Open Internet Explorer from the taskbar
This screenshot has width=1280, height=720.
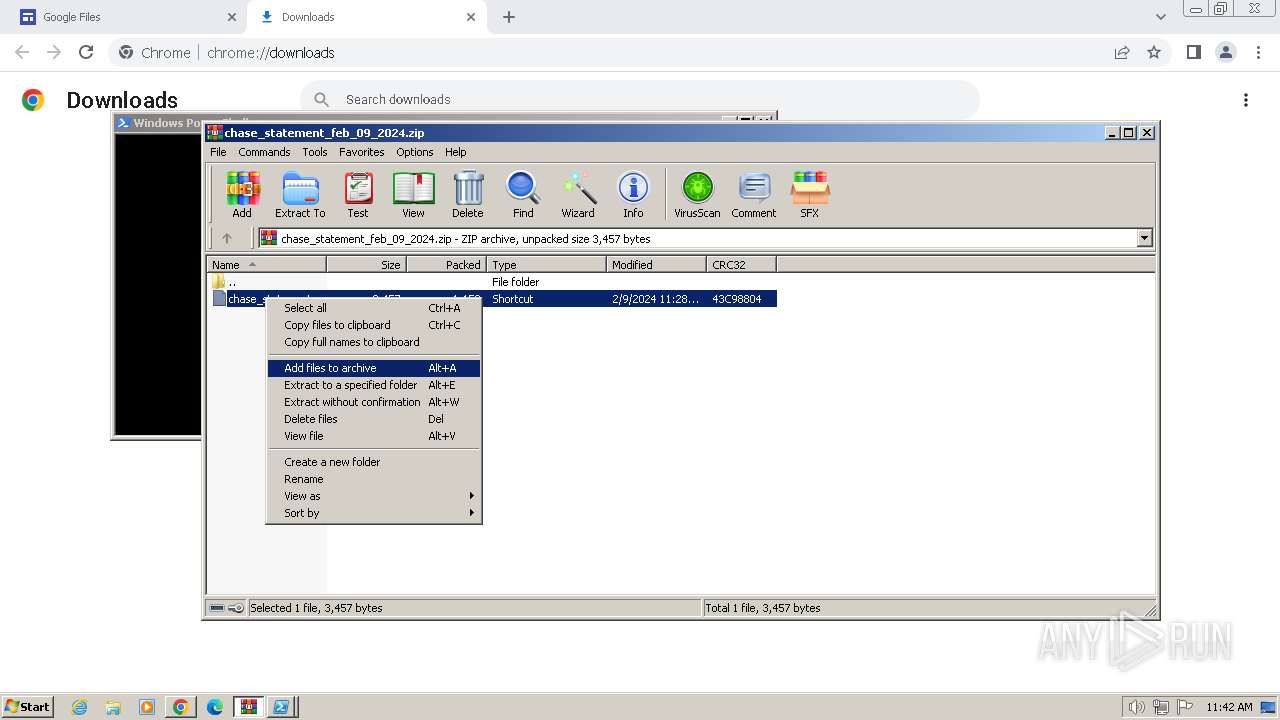pyautogui.click(x=80, y=707)
